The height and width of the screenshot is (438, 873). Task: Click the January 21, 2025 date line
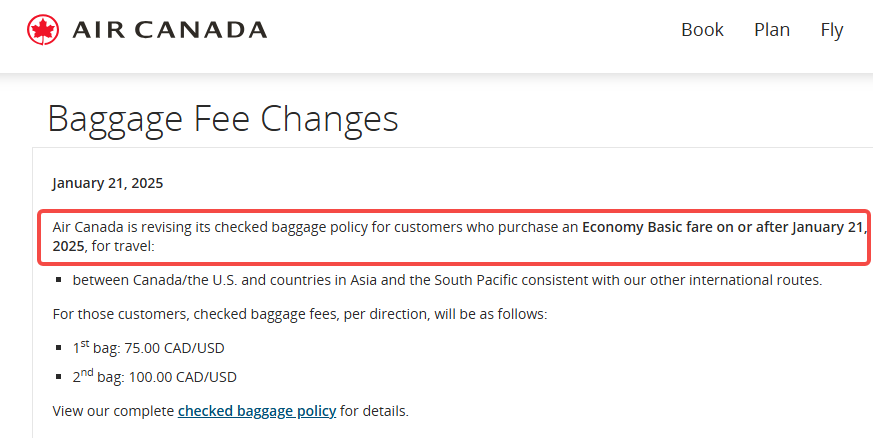[x=107, y=183]
